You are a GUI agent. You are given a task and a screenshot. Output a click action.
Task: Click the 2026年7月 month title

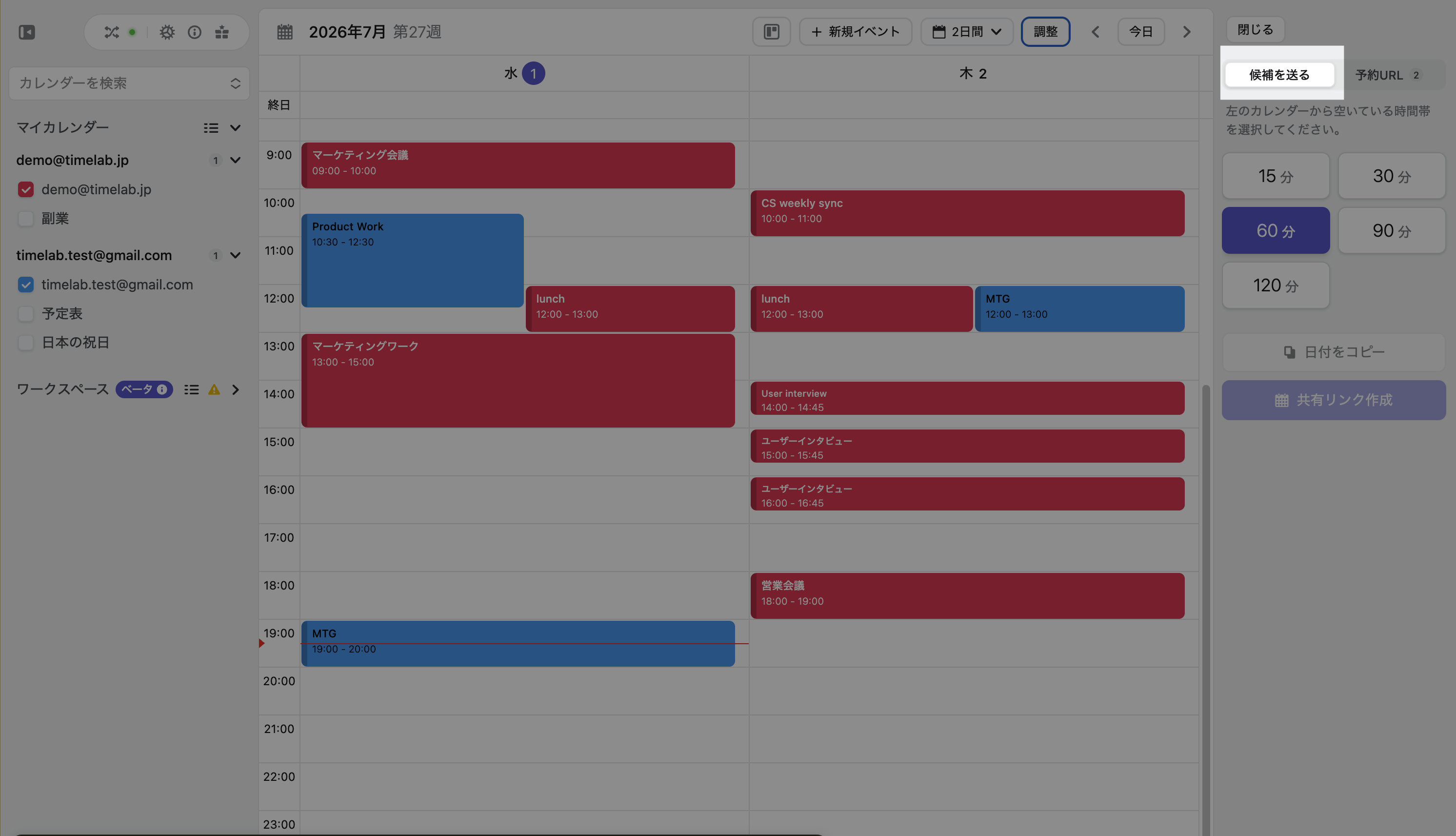click(x=347, y=32)
